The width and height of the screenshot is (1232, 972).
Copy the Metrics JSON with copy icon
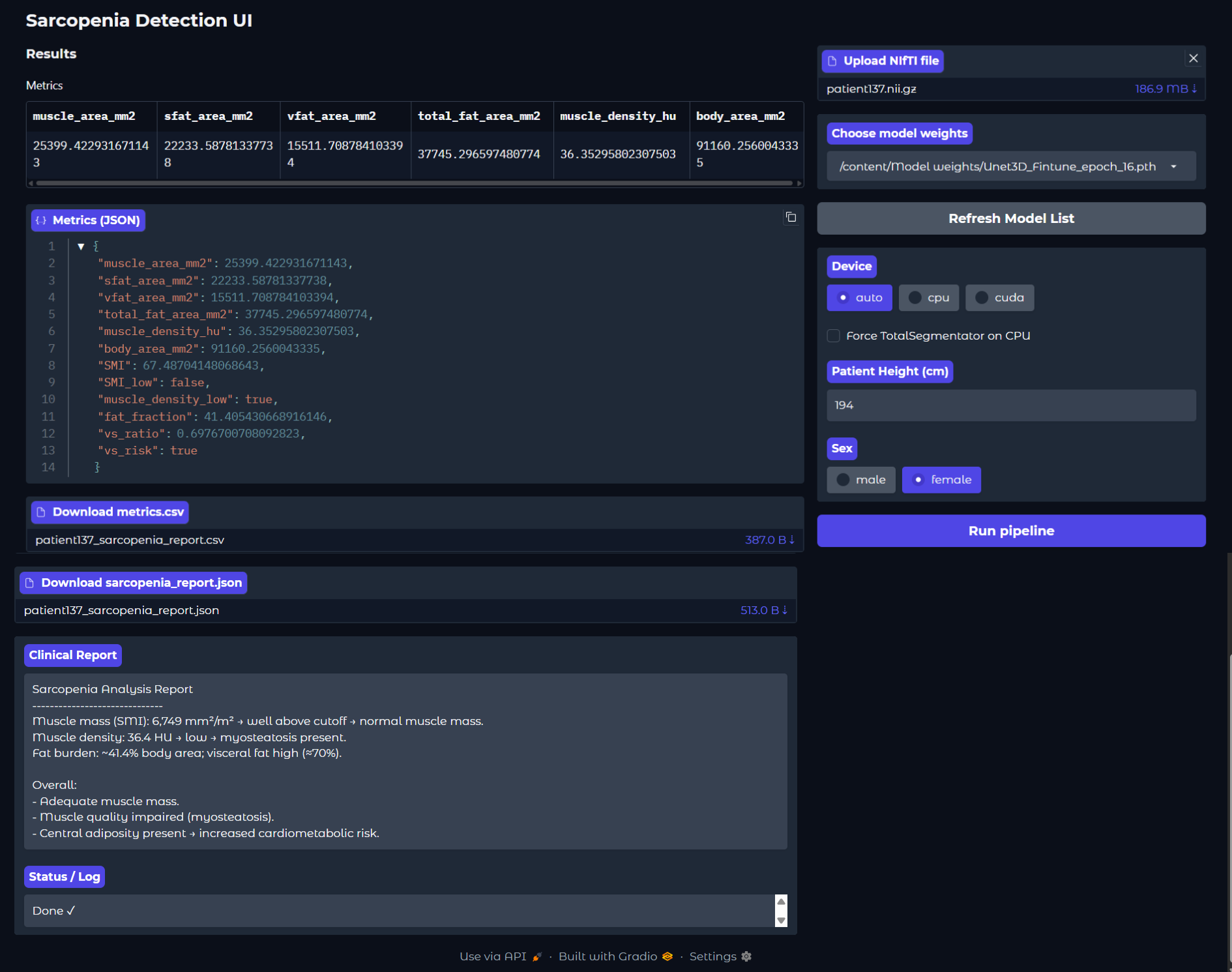click(x=791, y=217)
